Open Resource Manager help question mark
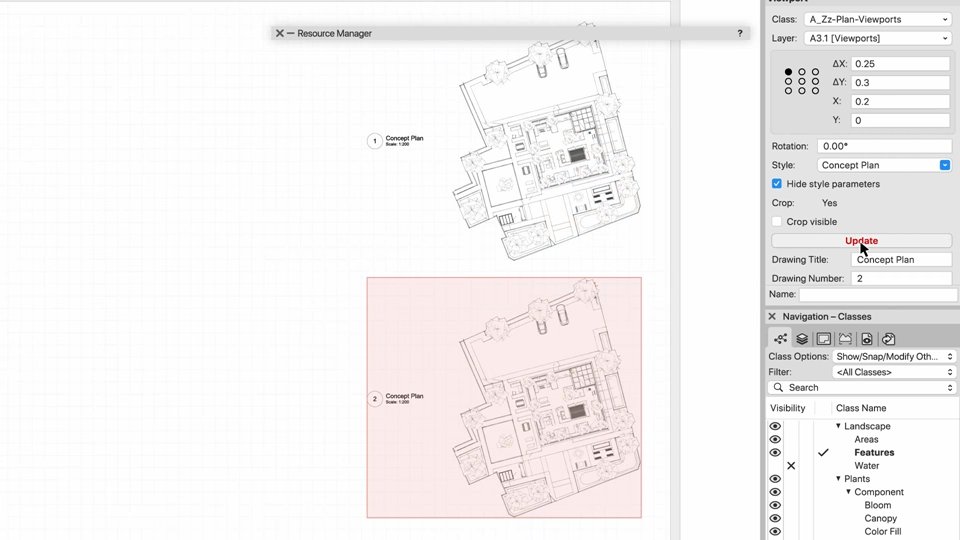960x540 pixels. tap(740, 33)
